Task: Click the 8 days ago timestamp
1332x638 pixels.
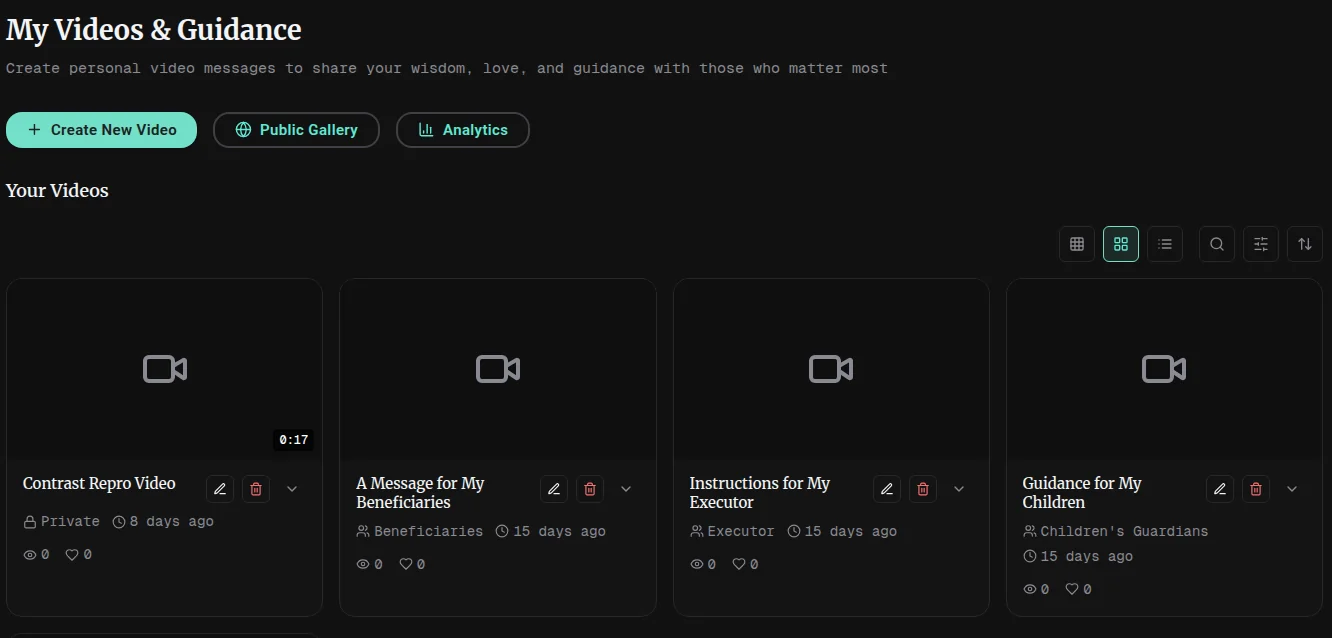Action: (x=163, y=521)
